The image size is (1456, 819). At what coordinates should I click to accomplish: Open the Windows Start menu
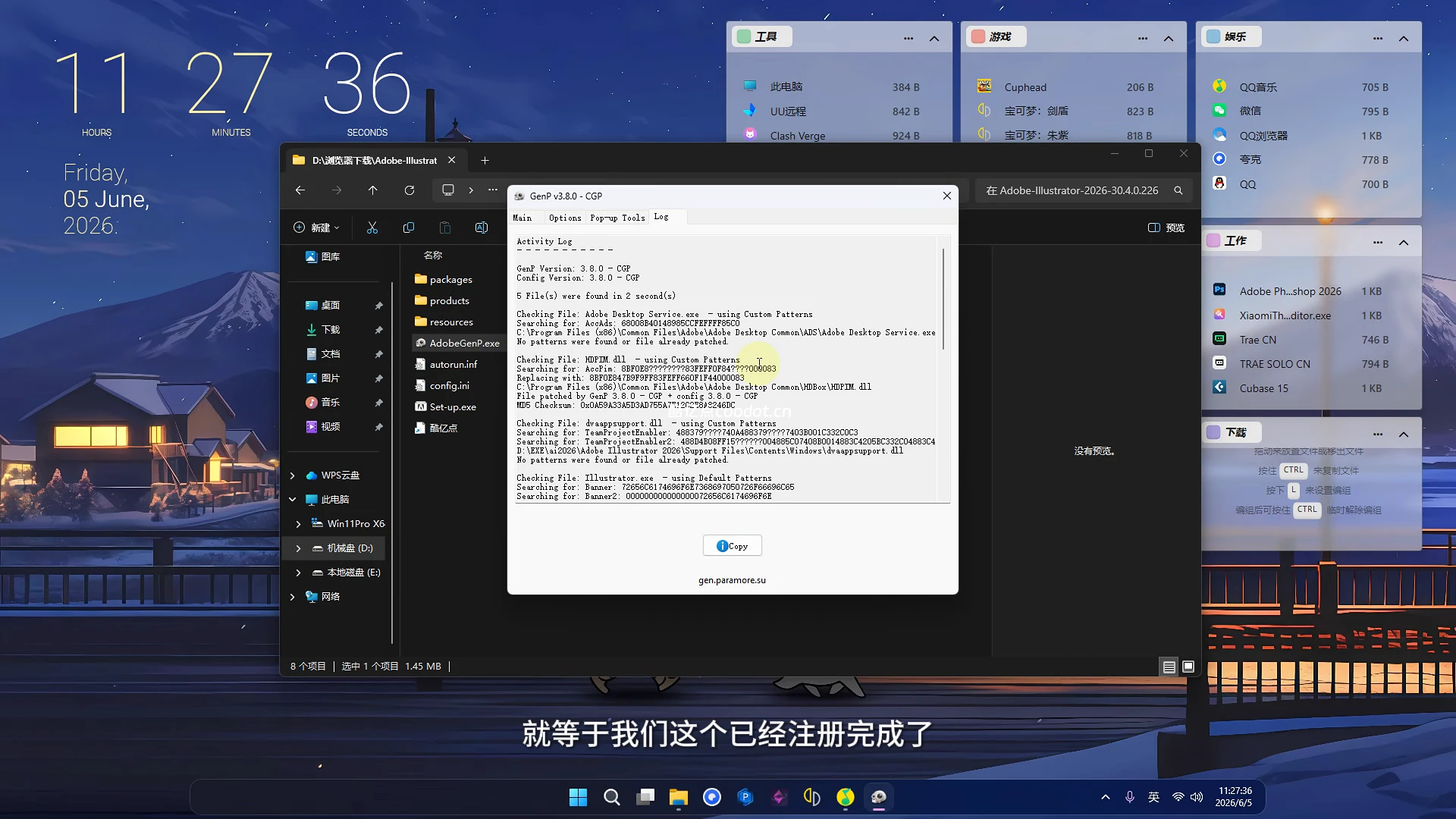tap(578, 797)
